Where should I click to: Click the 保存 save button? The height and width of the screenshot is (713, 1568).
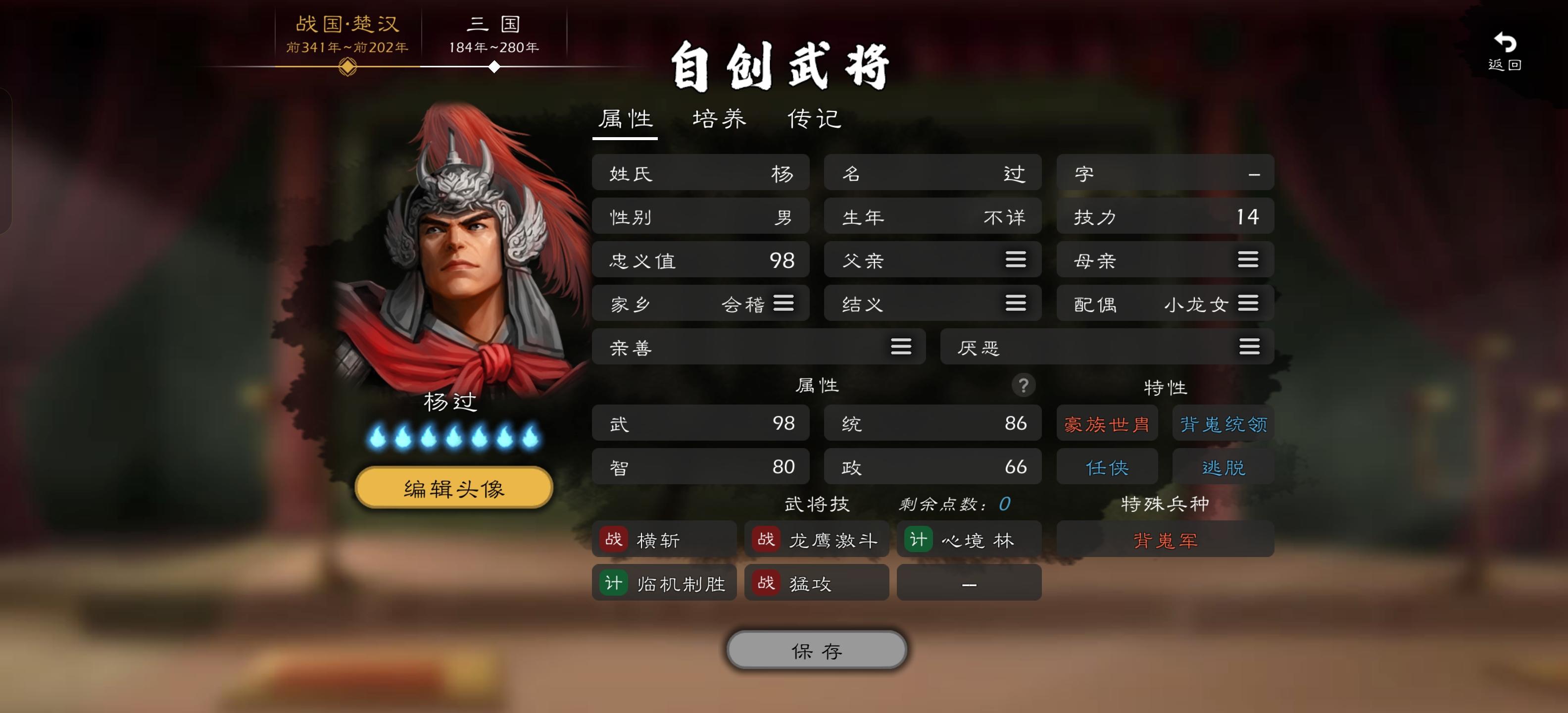817,650
